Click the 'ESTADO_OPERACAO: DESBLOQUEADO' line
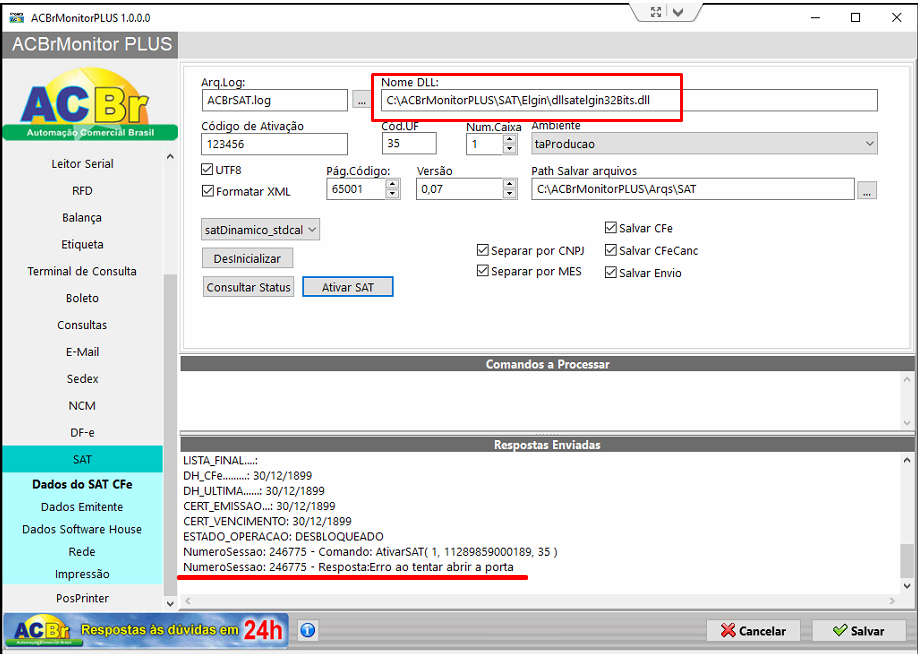Screen dimensions: 918x654 (x=283, y=537)
